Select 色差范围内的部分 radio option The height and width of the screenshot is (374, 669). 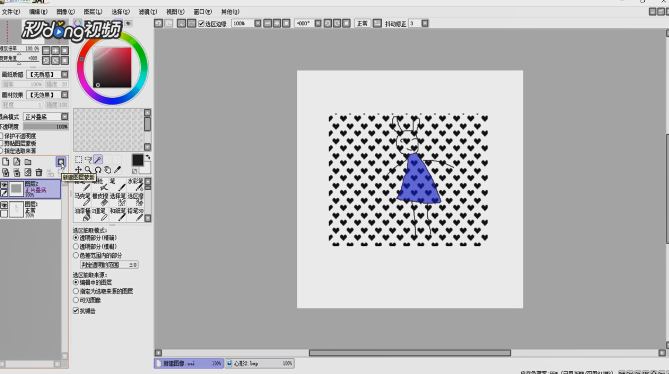76,255
